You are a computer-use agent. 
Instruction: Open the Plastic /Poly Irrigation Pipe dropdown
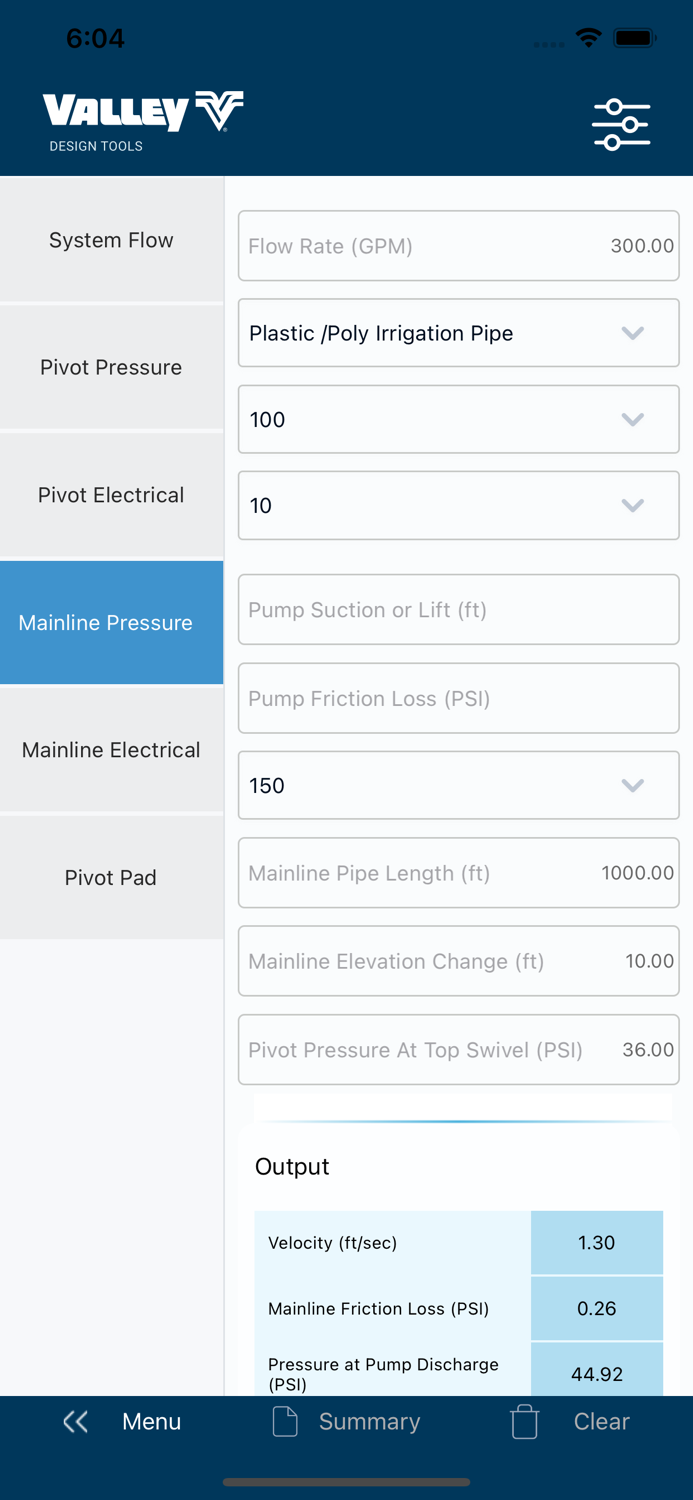pos(458,332)
